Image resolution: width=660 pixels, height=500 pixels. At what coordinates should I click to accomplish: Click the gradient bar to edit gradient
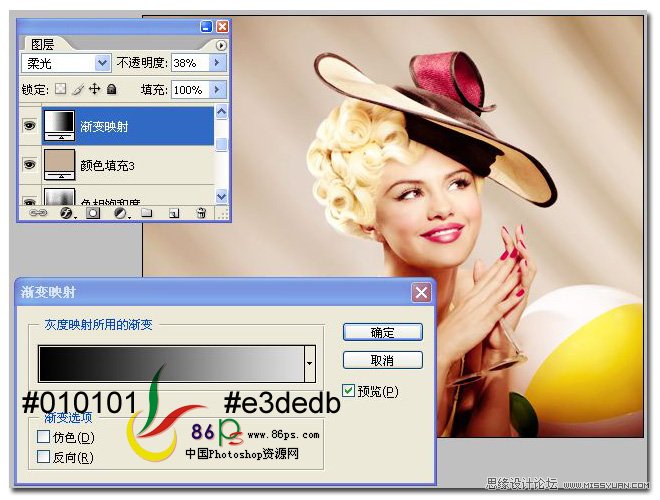point(171,364)
